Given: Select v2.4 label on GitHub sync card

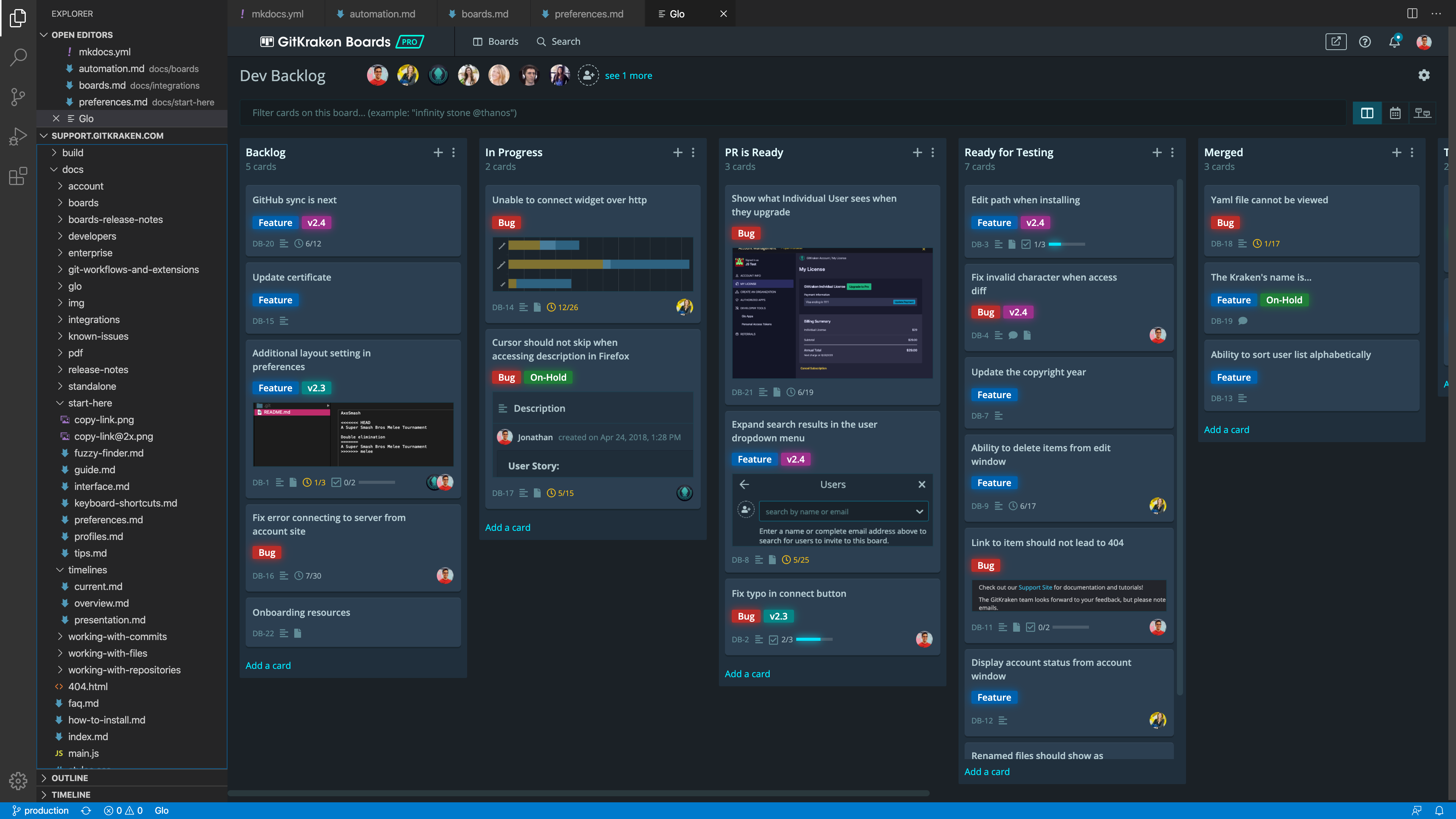Looking at the screenshot, I should pos(316,223).
